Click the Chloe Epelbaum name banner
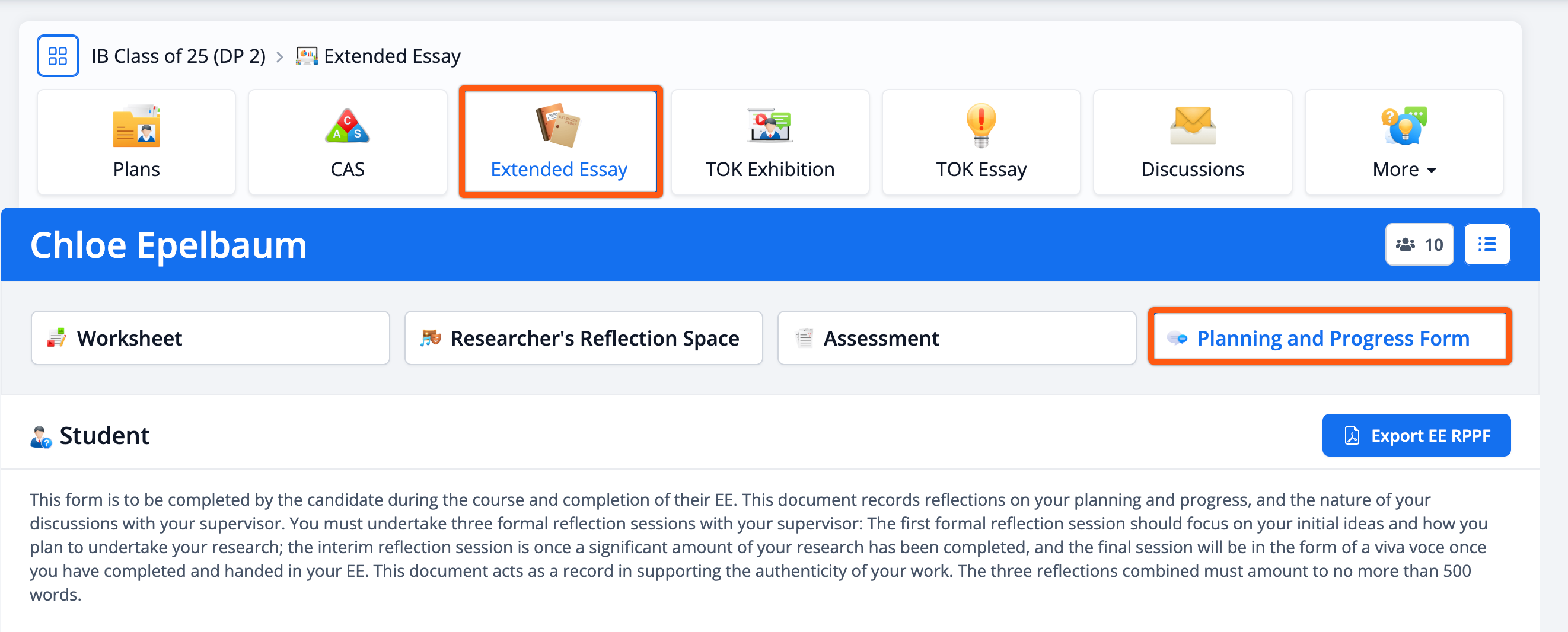The width and height of the screenshot is (1568, 632). (168, 244)
